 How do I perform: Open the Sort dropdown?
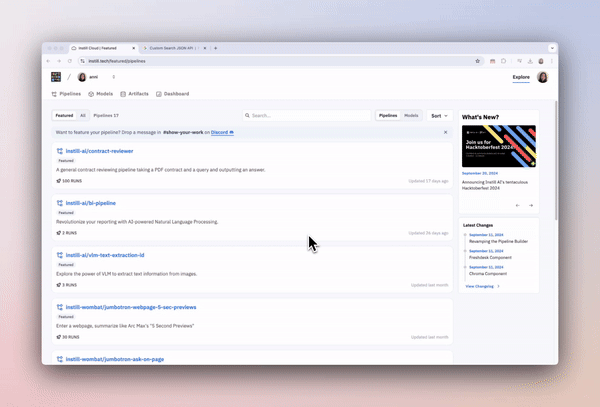pos(439,116)
